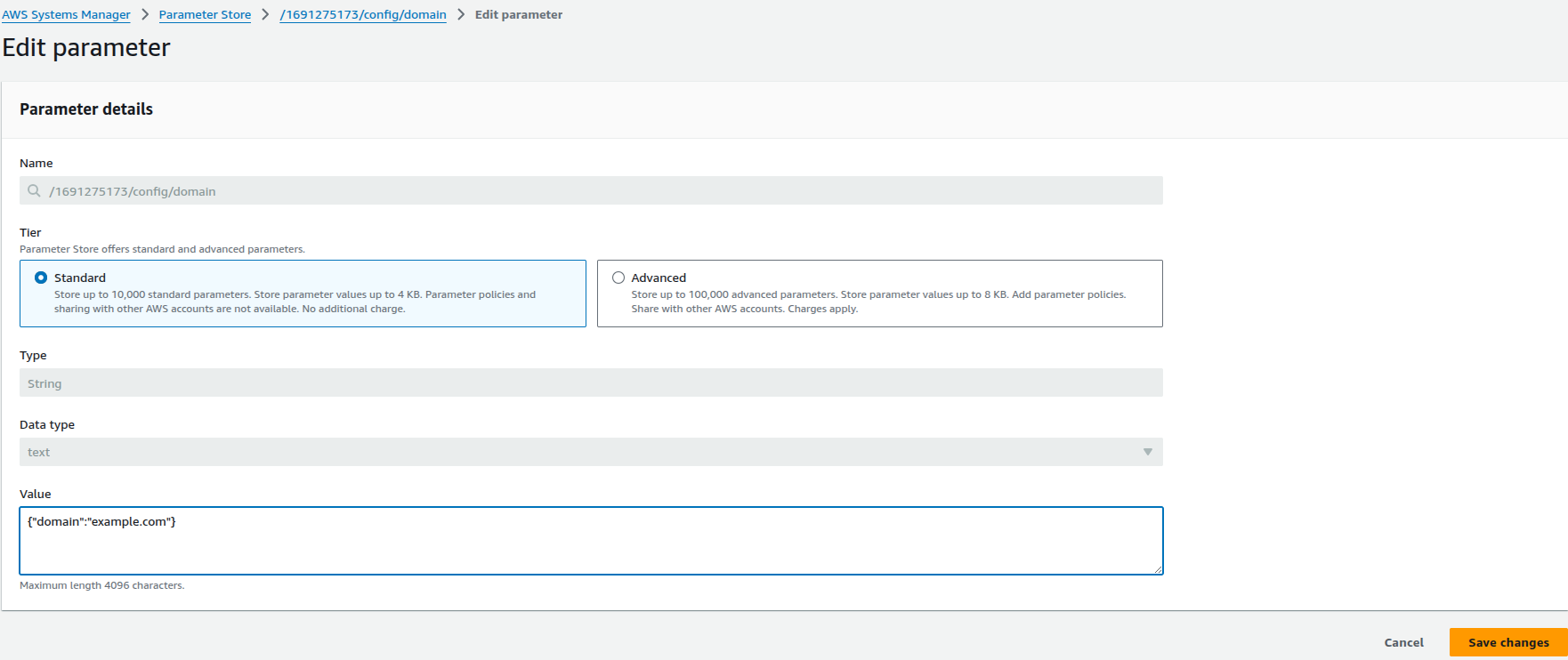Image resolution: width=1568 pixels, height=660 pixels.
Task: Click the Advanced tier description text
Action: click(878, 302)
